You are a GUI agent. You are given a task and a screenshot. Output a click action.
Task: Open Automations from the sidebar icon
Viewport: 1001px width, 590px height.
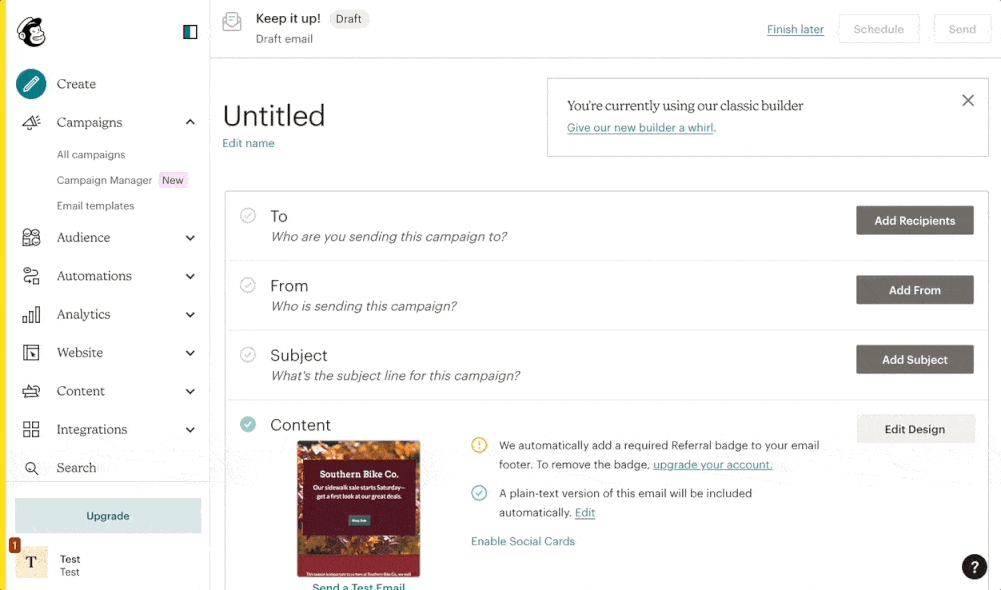click(31, 276)
